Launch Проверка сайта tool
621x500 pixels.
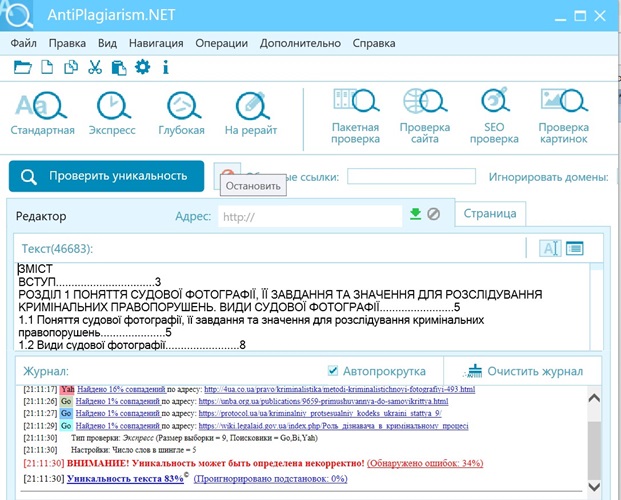[x=425, y=116]
